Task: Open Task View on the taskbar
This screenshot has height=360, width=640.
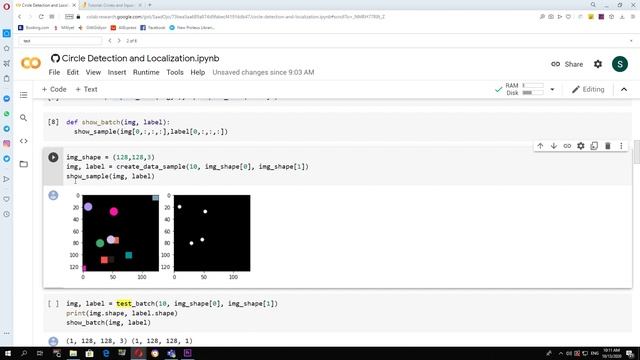Action: (x=40, y=353)
